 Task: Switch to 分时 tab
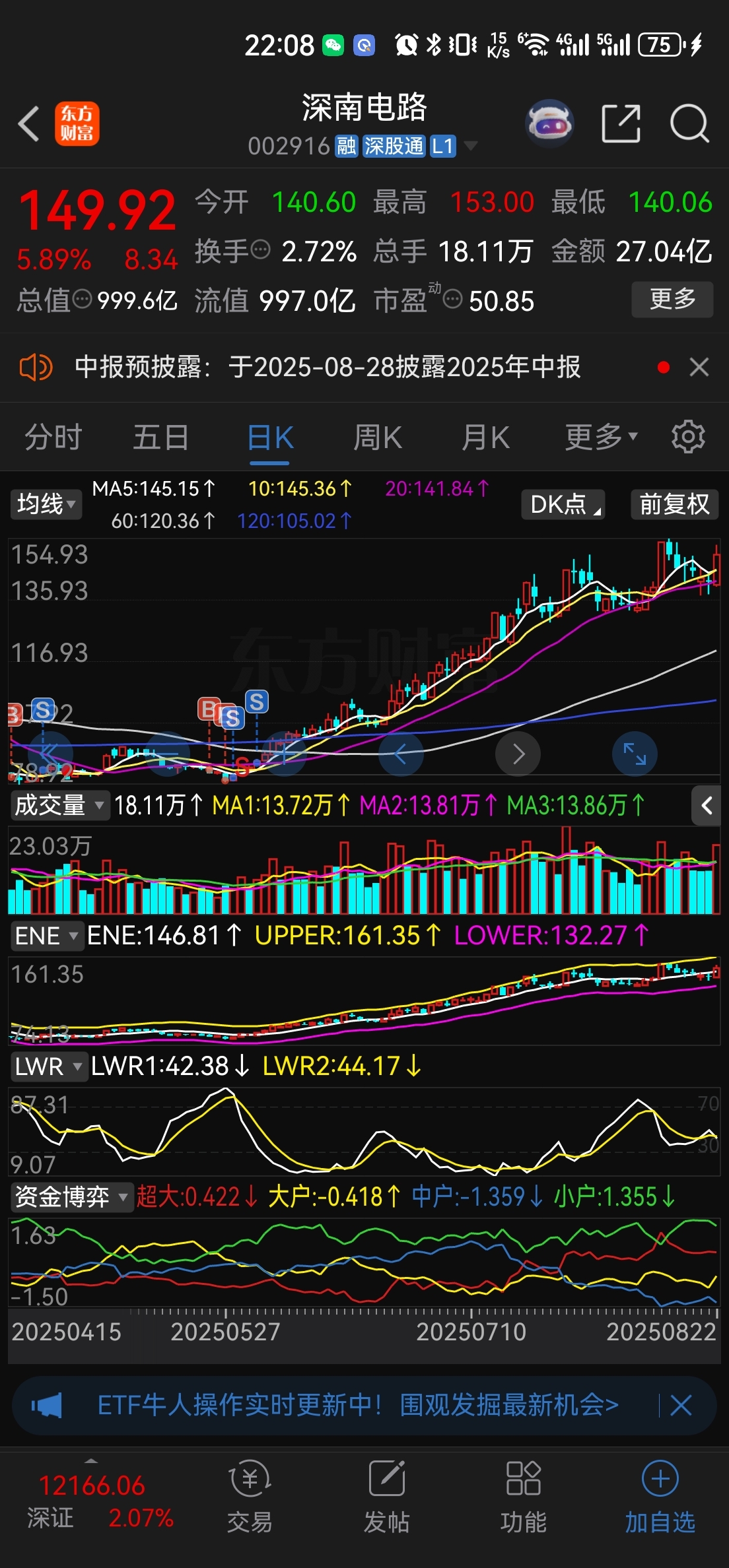(x=53, y=438)
